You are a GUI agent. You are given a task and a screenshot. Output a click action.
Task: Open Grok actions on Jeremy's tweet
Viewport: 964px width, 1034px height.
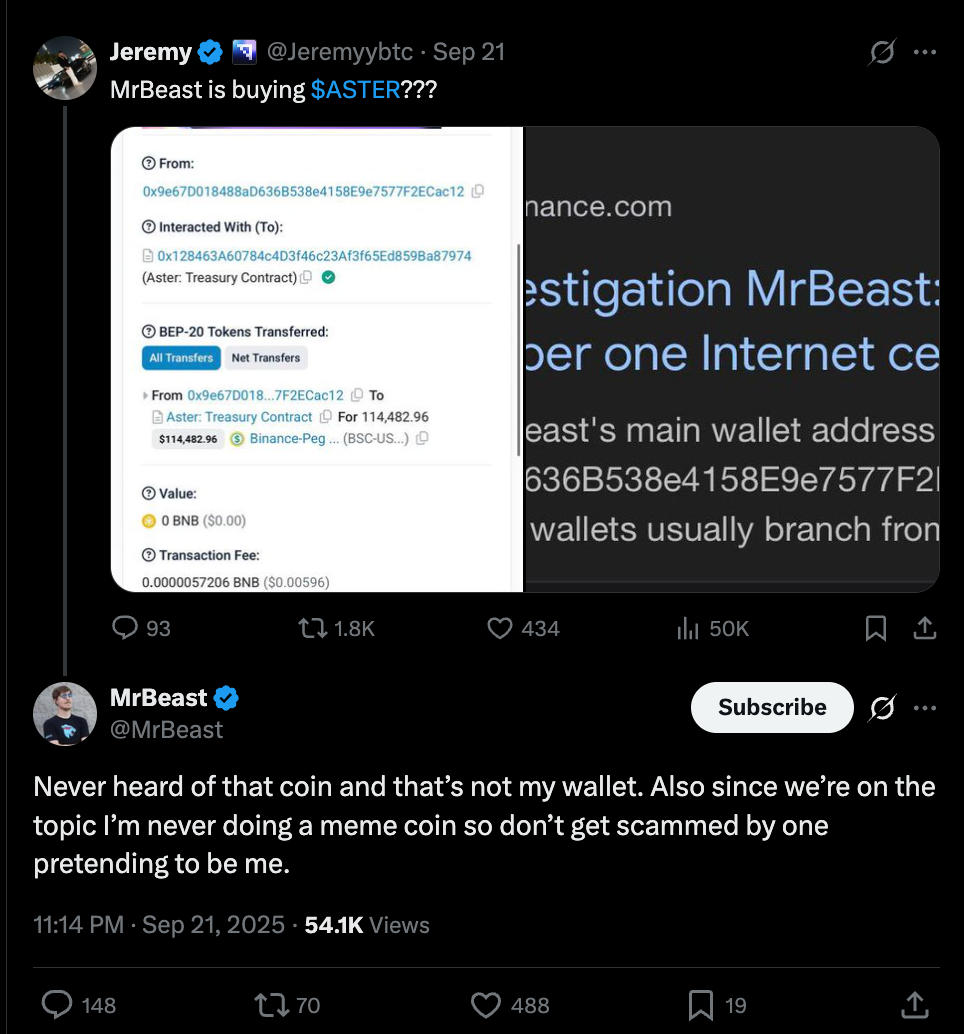click(881, 52)
